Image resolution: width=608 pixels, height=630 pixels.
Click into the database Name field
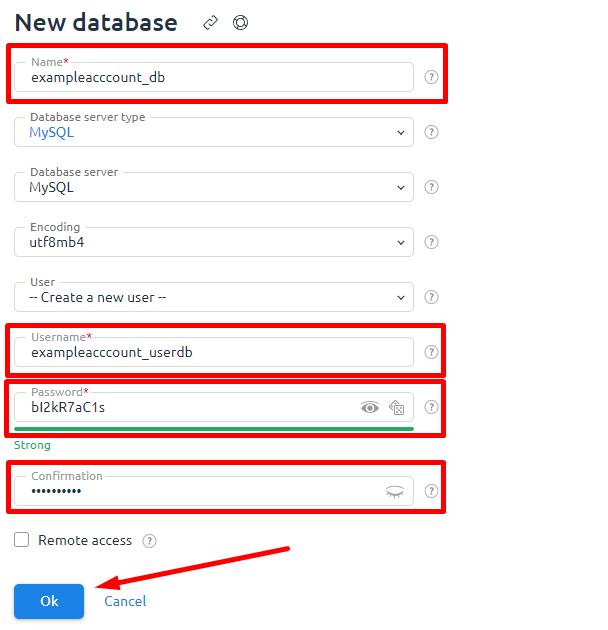pyautogui.click(x=214, y=77)
